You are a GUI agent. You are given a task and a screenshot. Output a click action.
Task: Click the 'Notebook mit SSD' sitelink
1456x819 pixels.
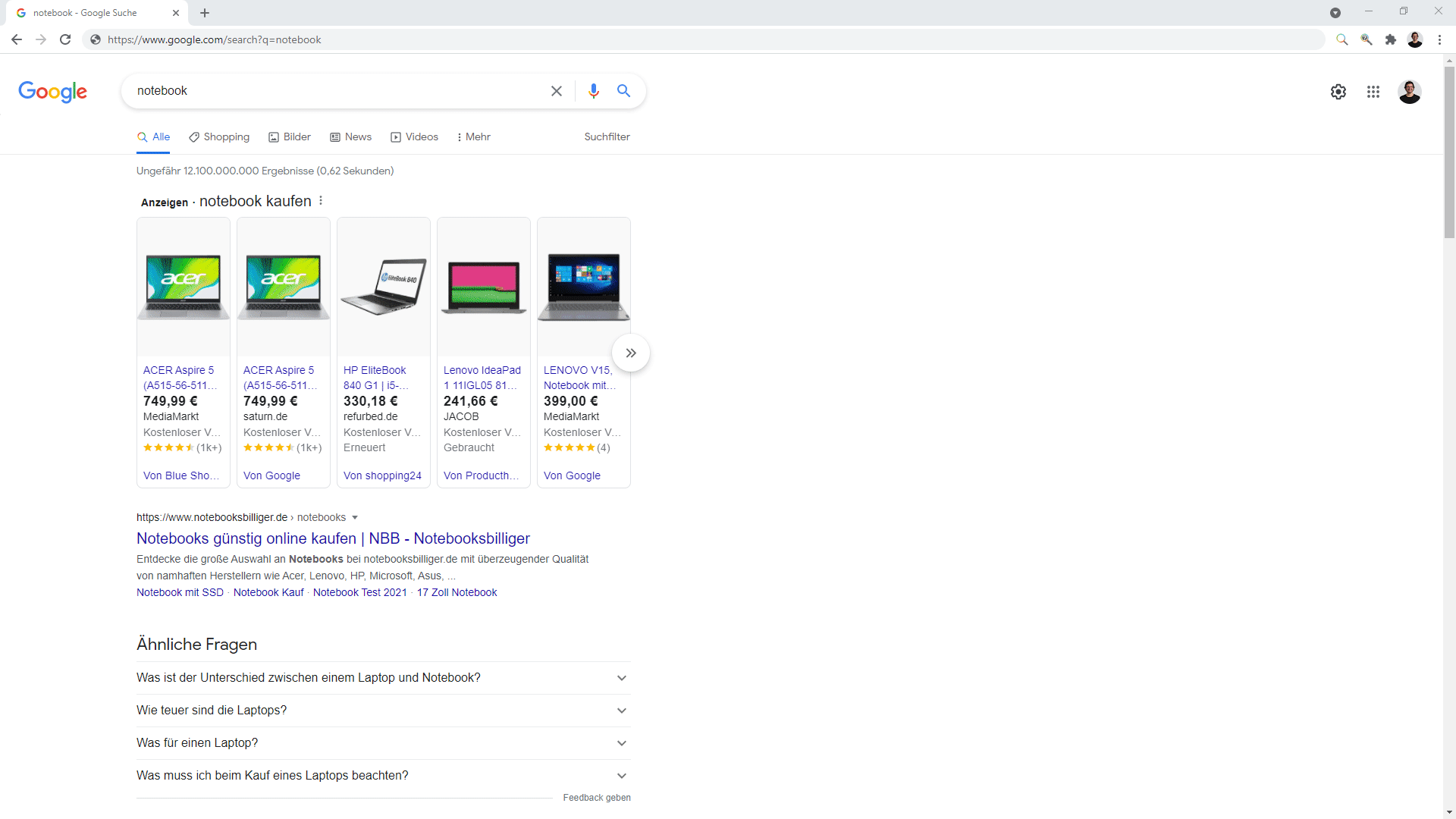coord(180,592)
